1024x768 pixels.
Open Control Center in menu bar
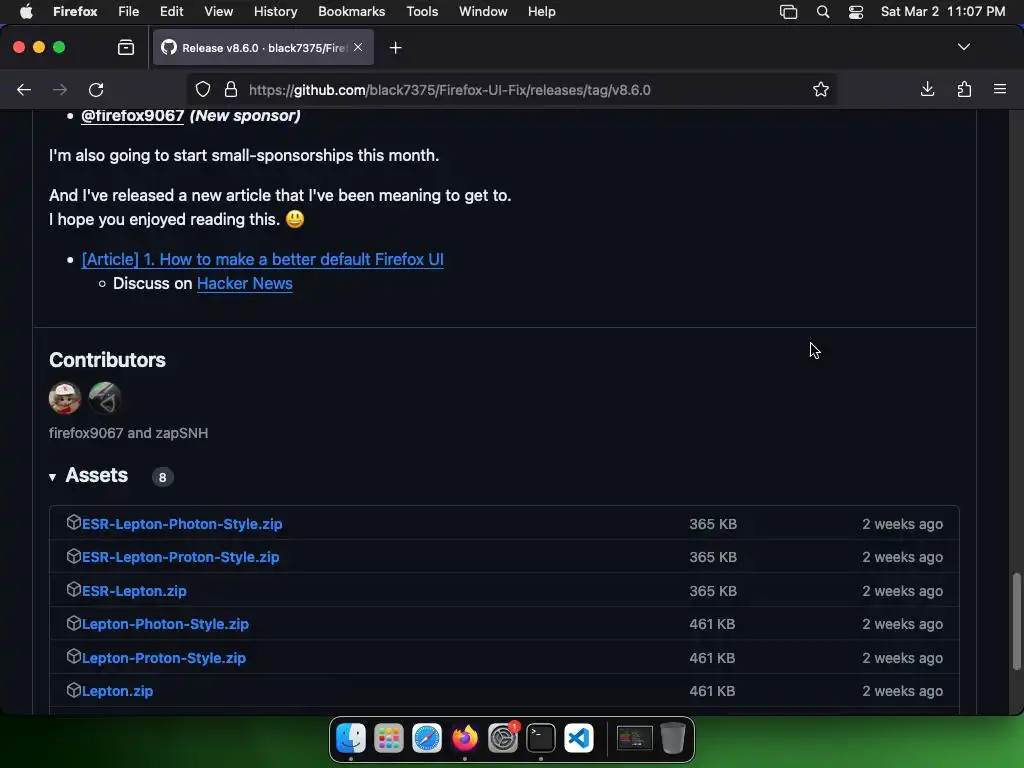pos(856,12)
